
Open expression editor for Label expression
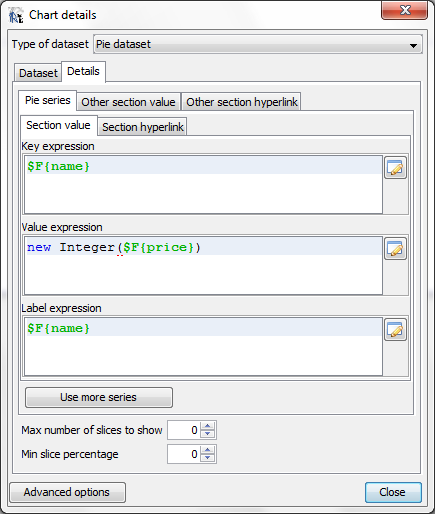[395, 330]
